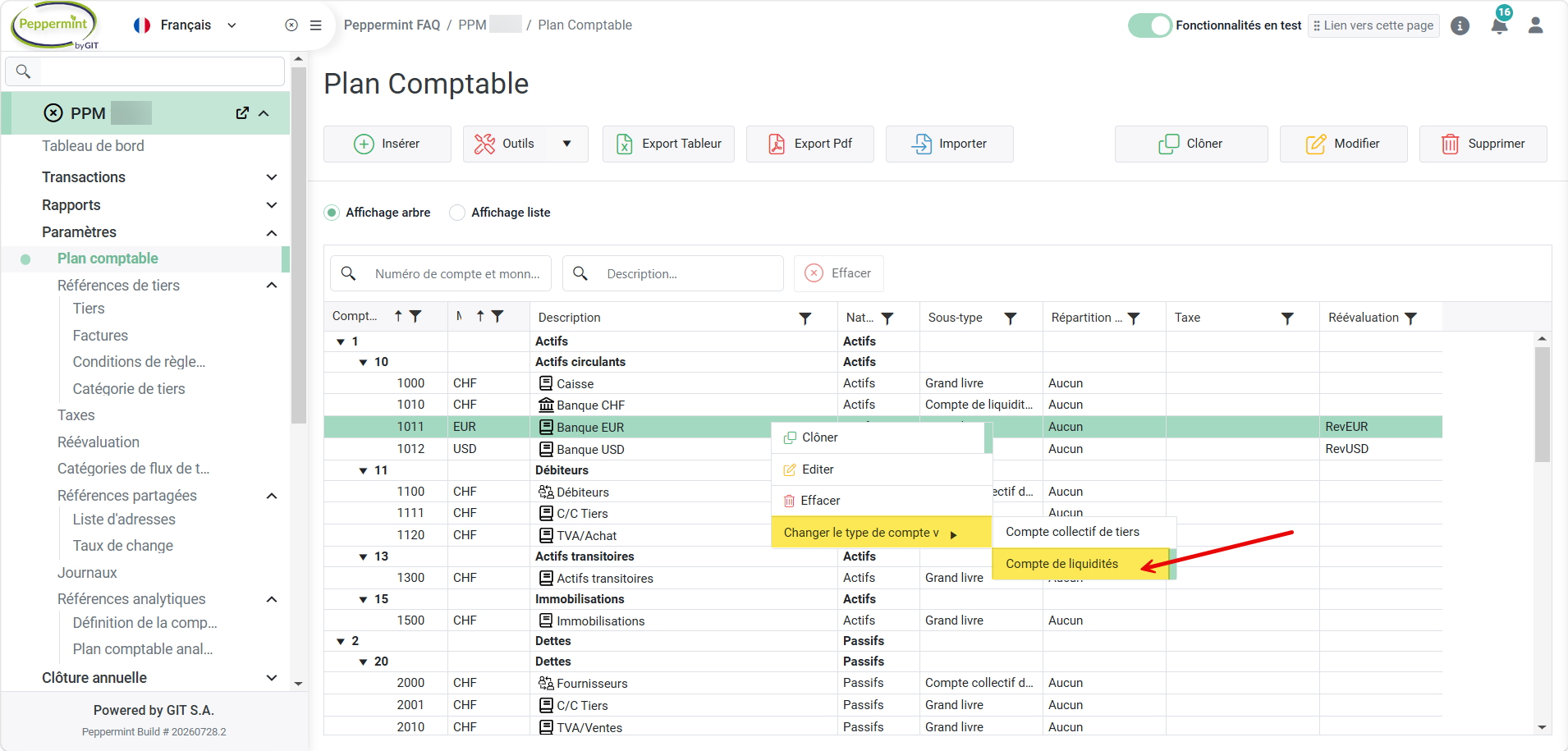Viewport: 1568px width, 751px height.
Task: Click the Banque CHF bank icon
Action: [546, 405]
